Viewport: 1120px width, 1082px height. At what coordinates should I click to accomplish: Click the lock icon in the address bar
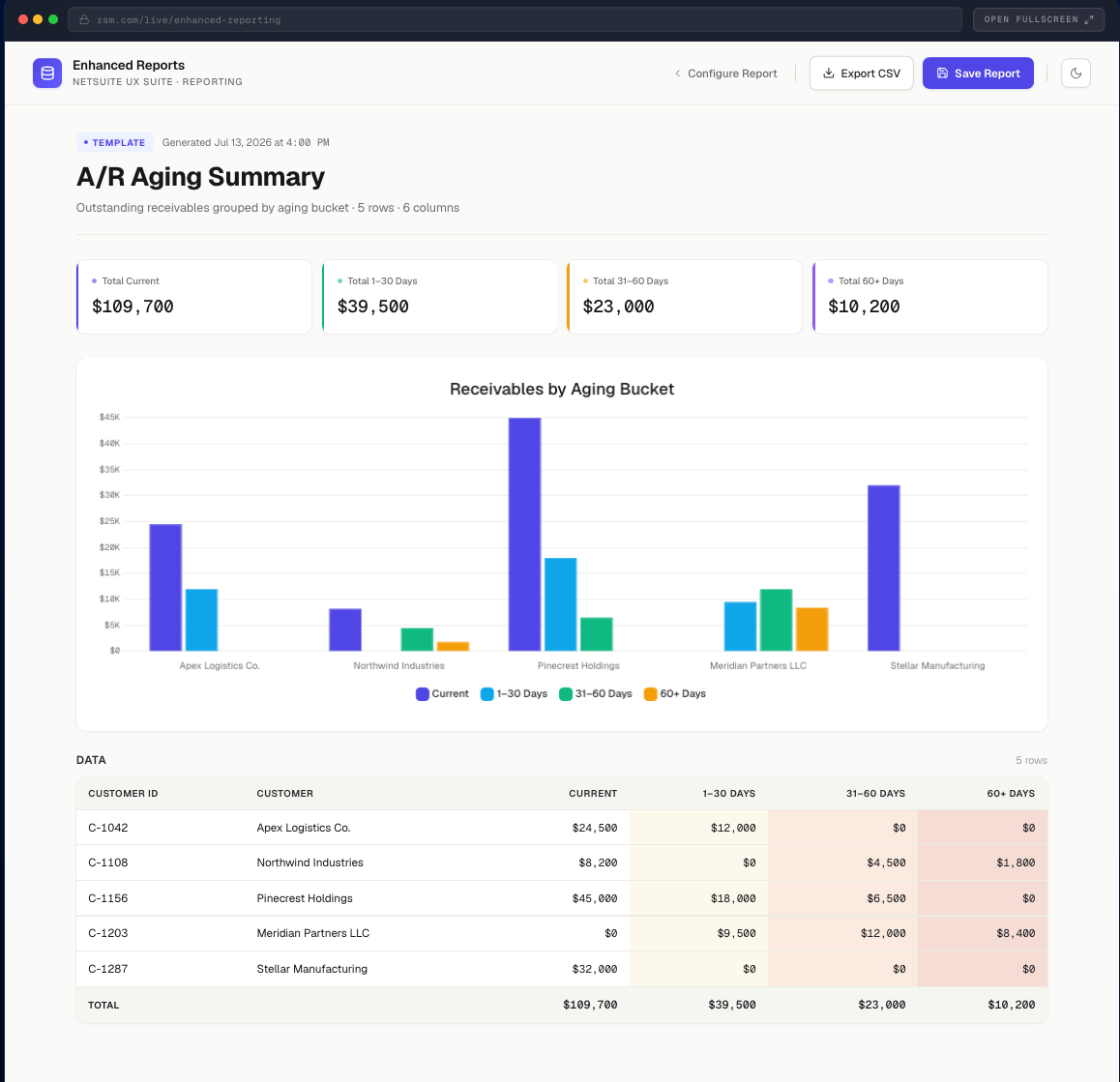[x=84, y=20]
